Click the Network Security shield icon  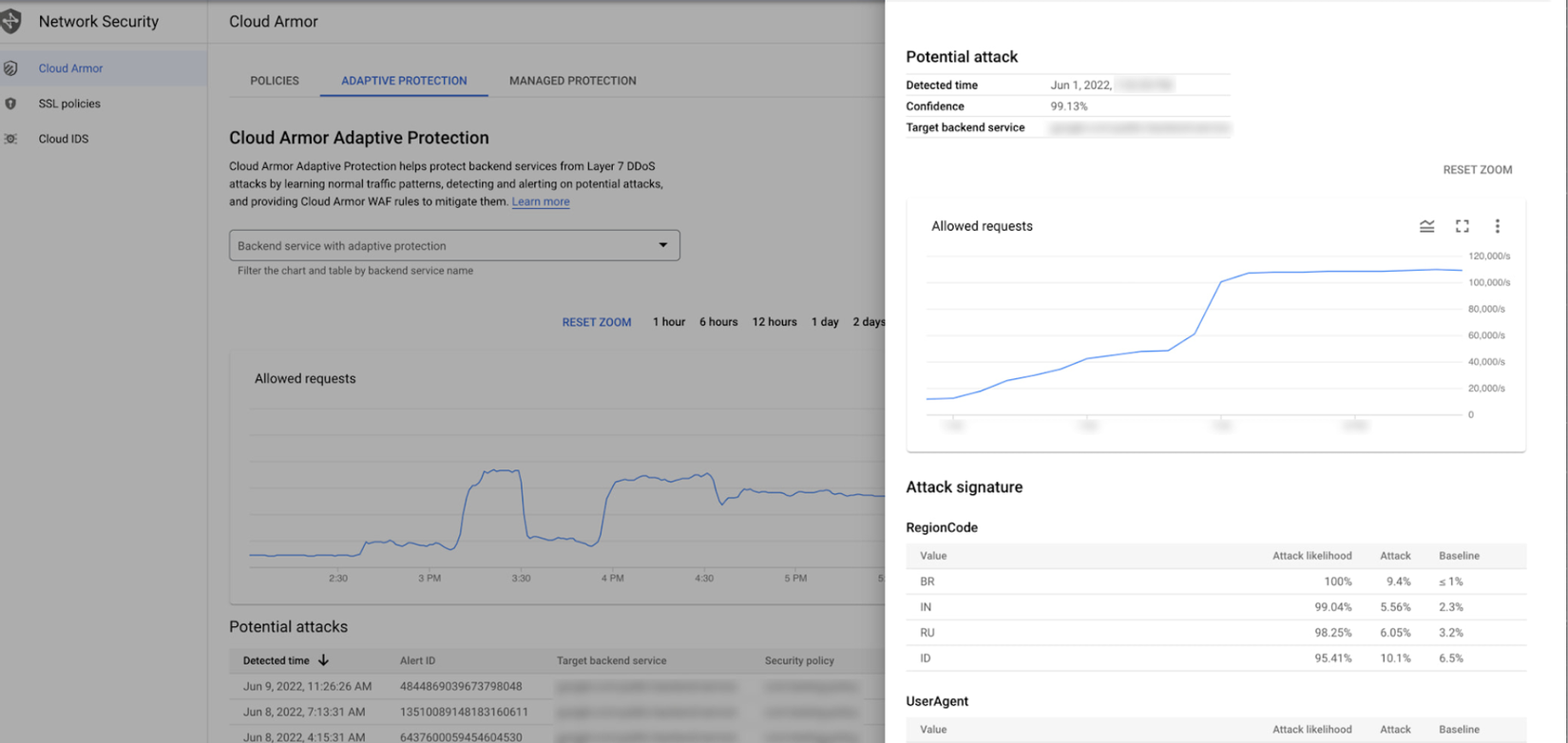point(11,22)
